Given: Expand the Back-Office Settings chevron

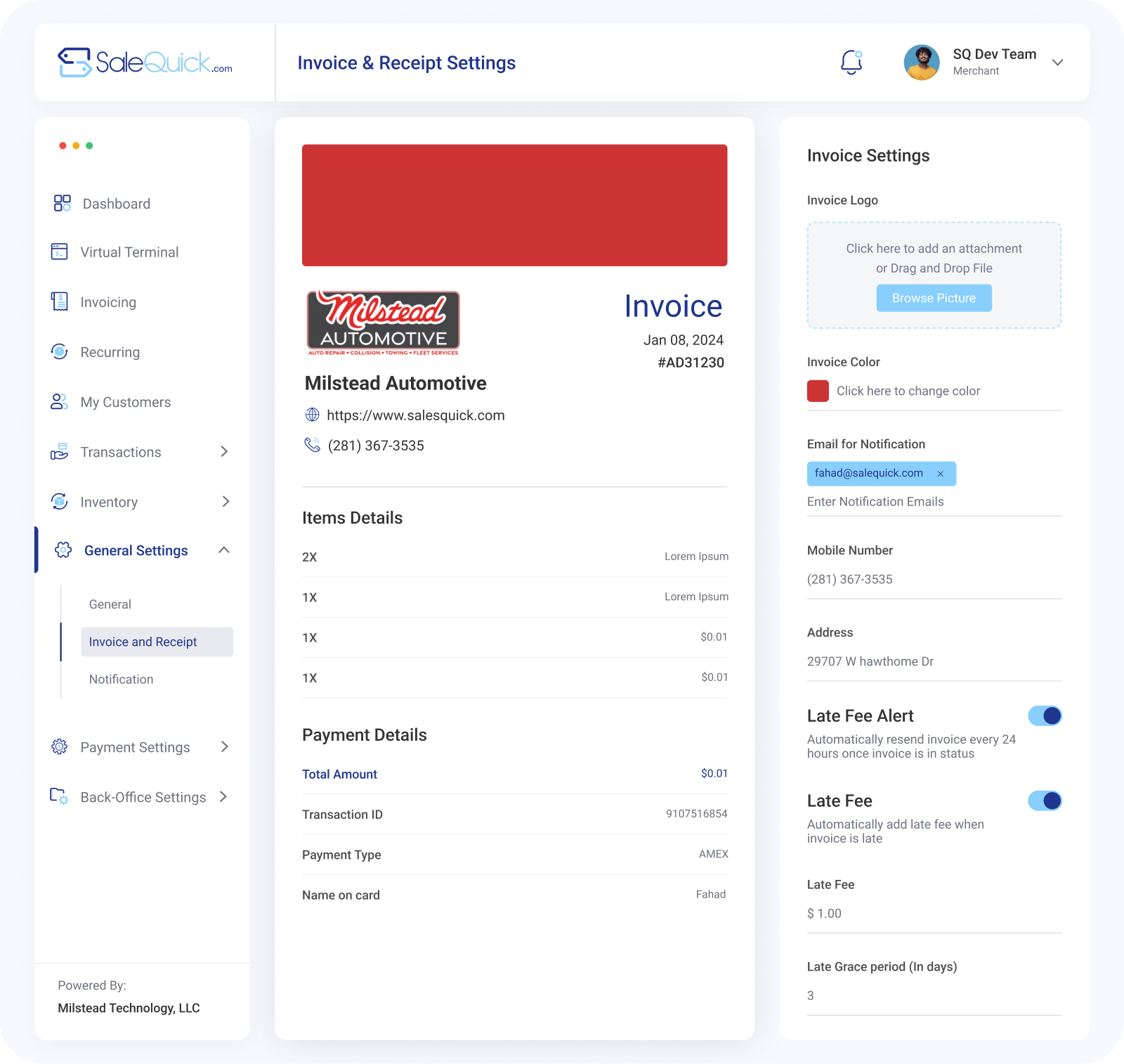Looking at the screenshot, I should coord(223,796).
